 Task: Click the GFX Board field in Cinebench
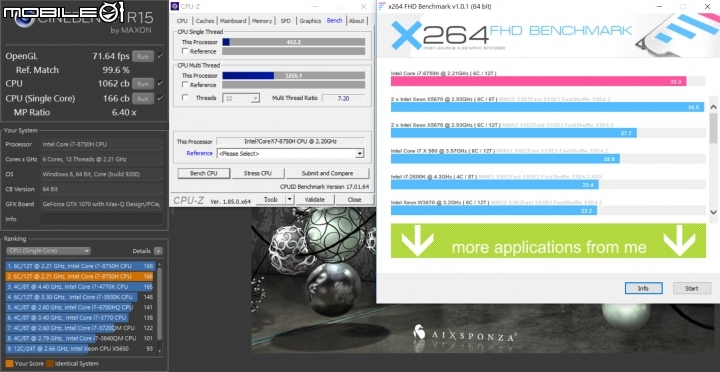point(101,204)
